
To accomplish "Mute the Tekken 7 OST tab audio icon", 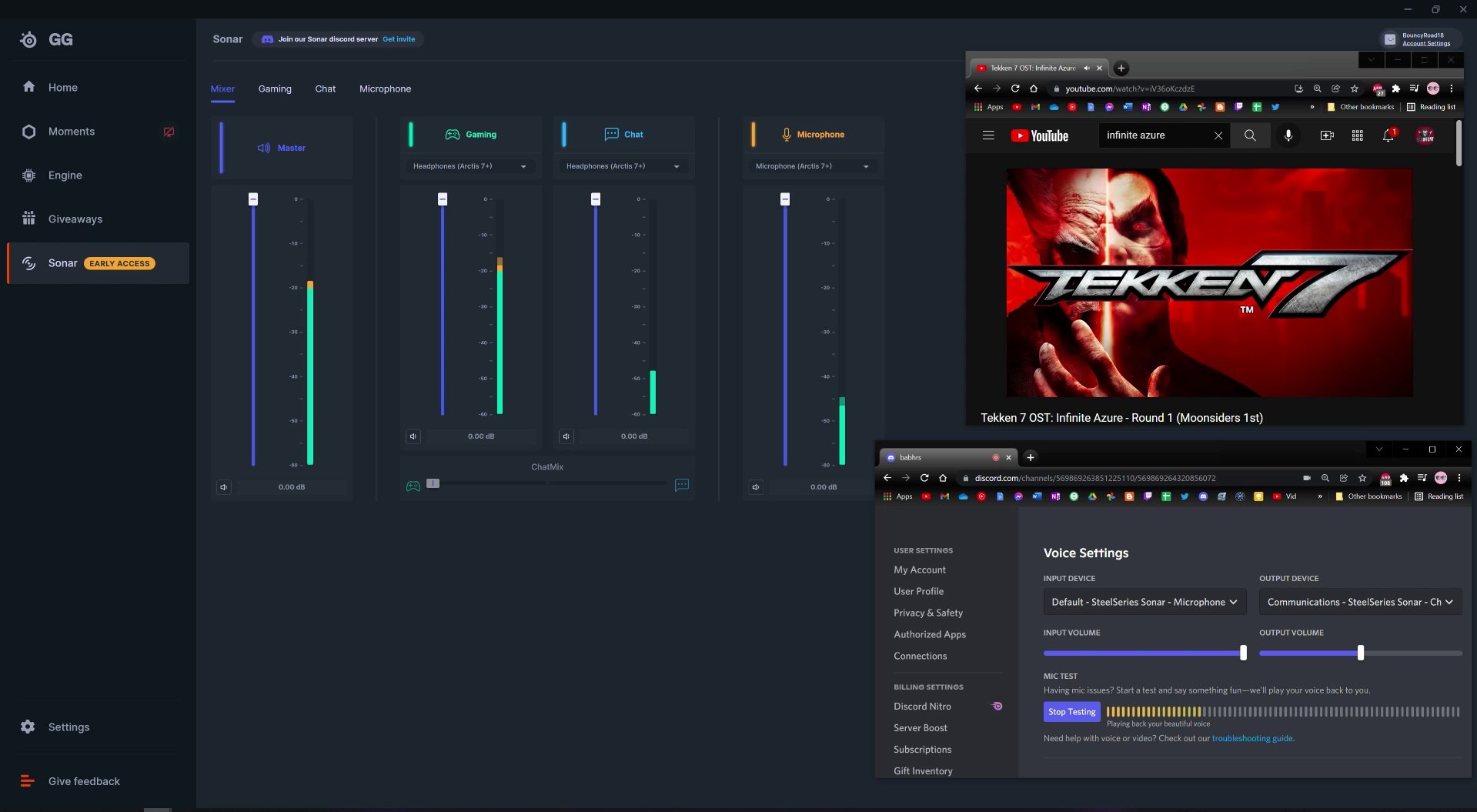I will tap(1087, 69).
